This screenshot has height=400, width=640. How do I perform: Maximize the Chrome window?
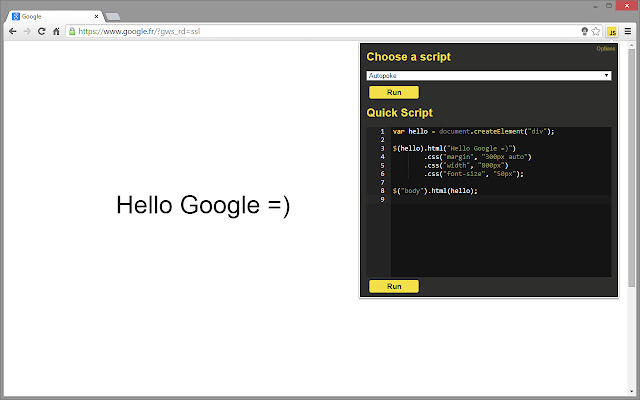[609, 6]
